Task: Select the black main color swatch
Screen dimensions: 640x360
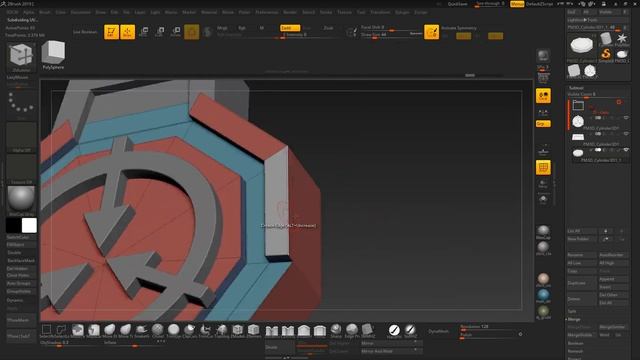Action: 13,225
